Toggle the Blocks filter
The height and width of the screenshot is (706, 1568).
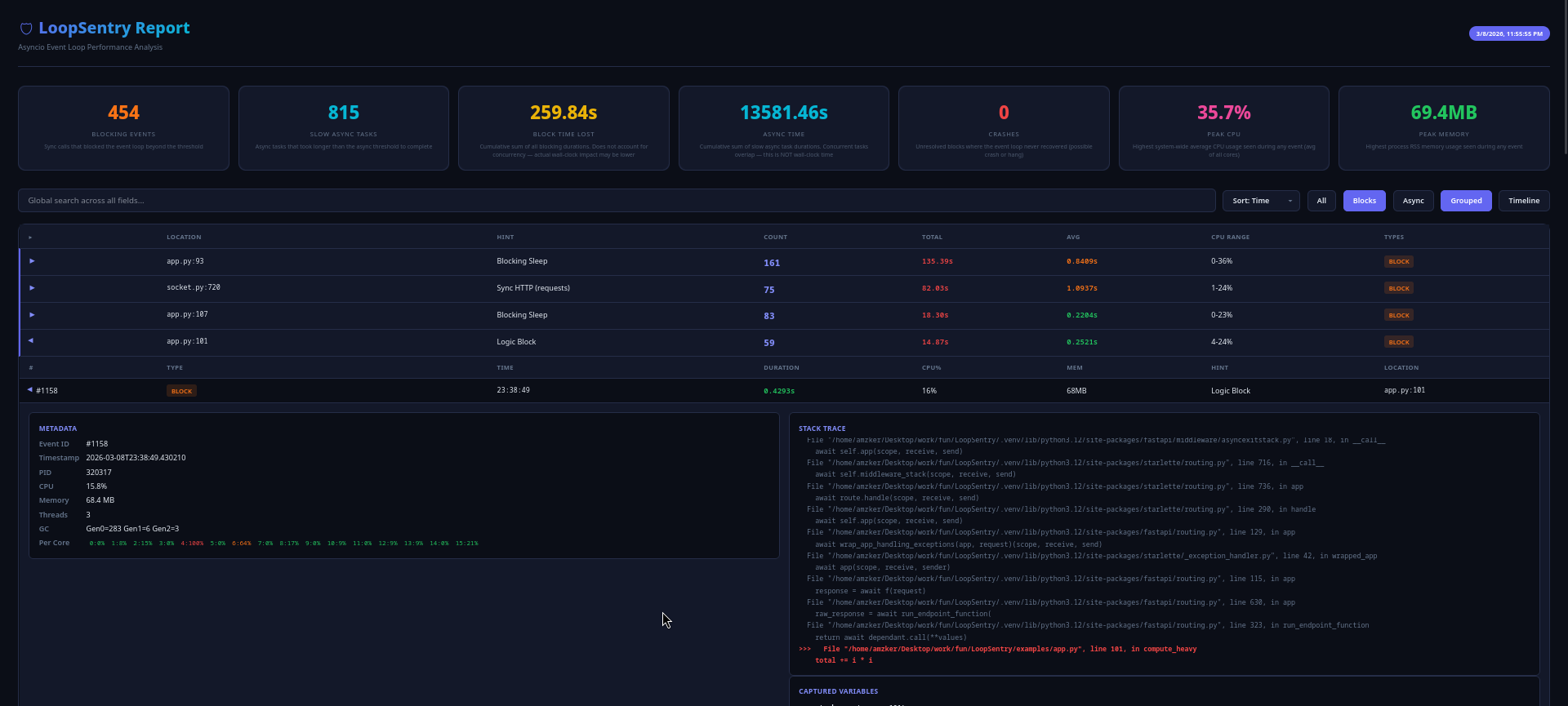(x=1364, y=201)
